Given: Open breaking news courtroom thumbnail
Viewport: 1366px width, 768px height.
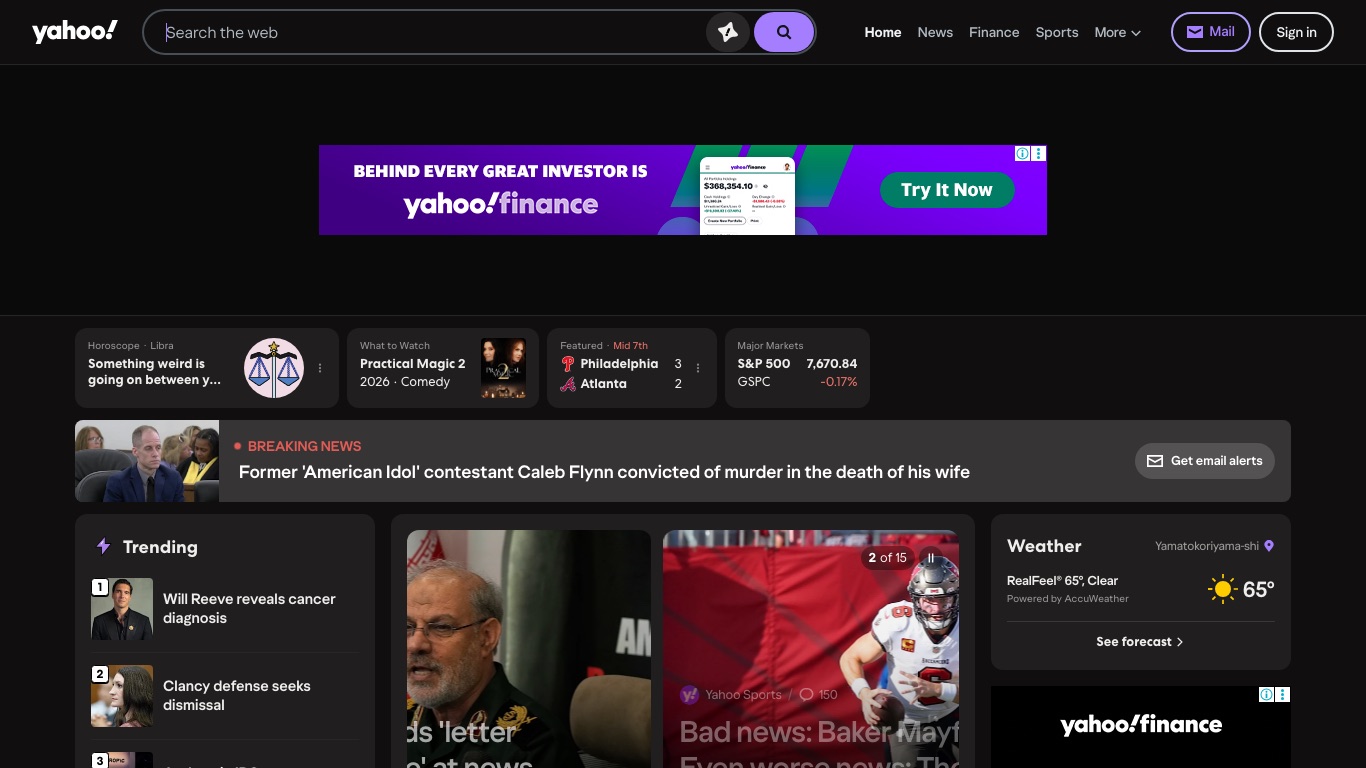Looking at the screenshot, I should 147,461.
